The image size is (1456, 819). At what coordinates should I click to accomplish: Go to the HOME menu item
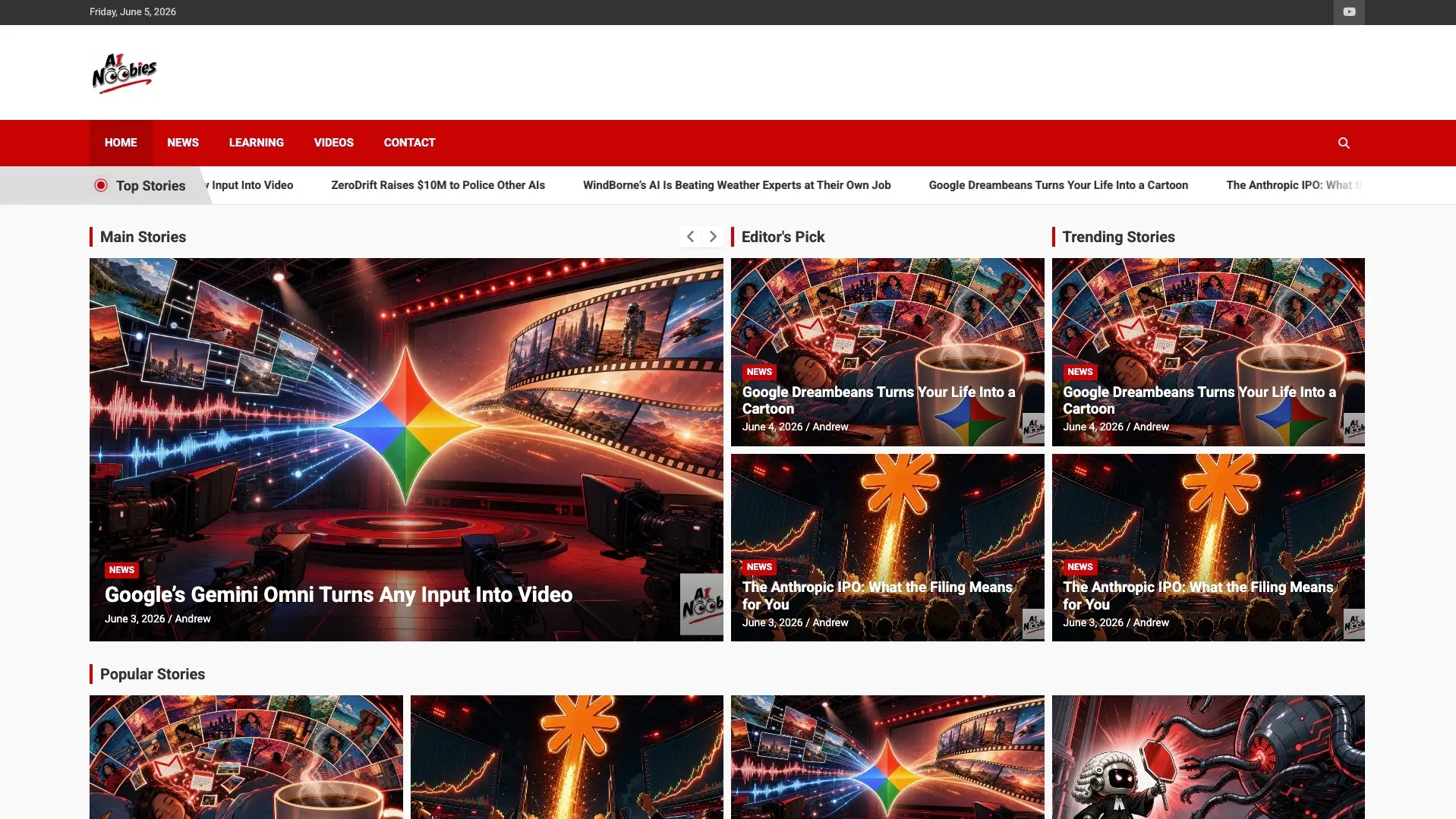[x=121, y=143]
